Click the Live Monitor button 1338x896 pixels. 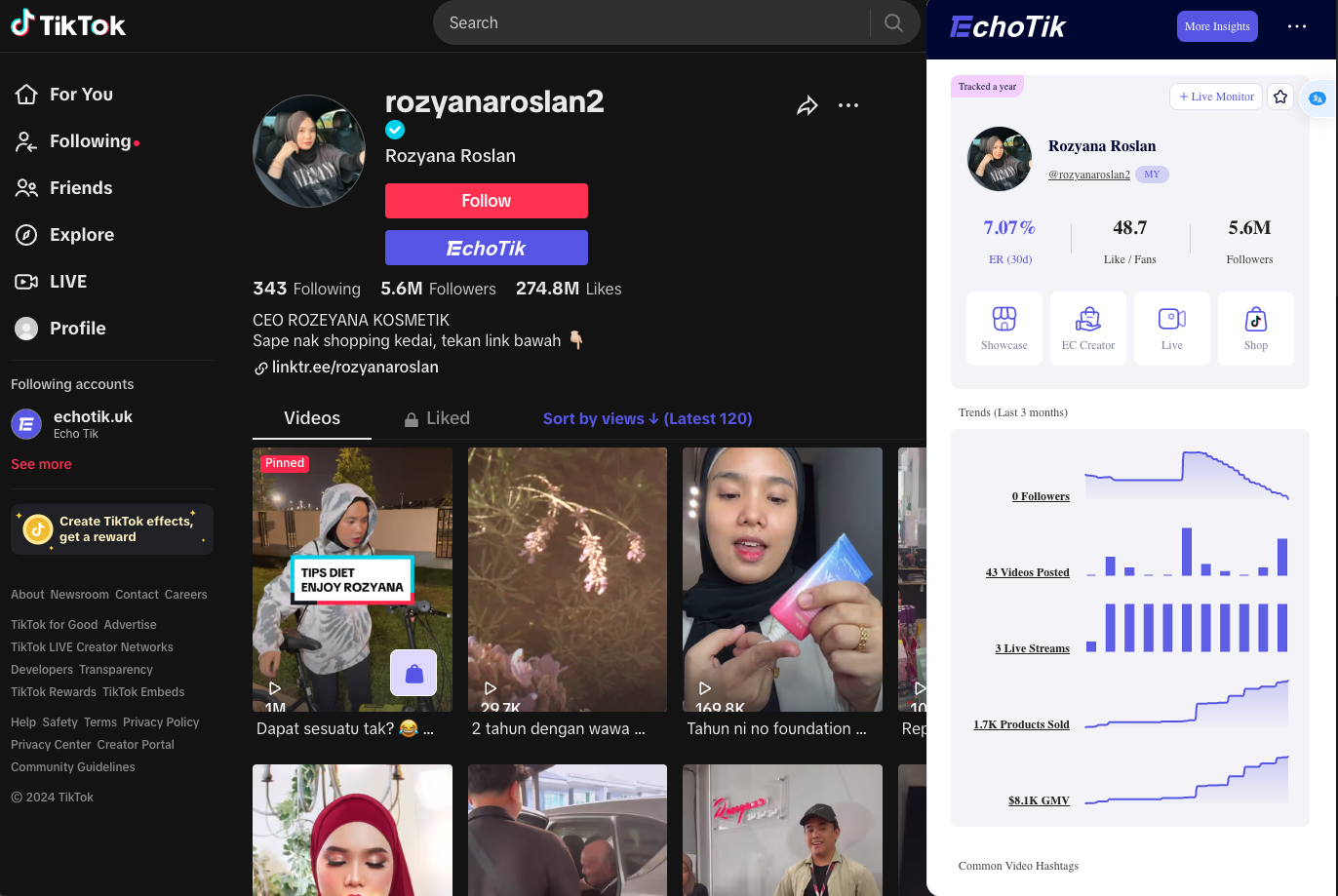[1216, 97]
